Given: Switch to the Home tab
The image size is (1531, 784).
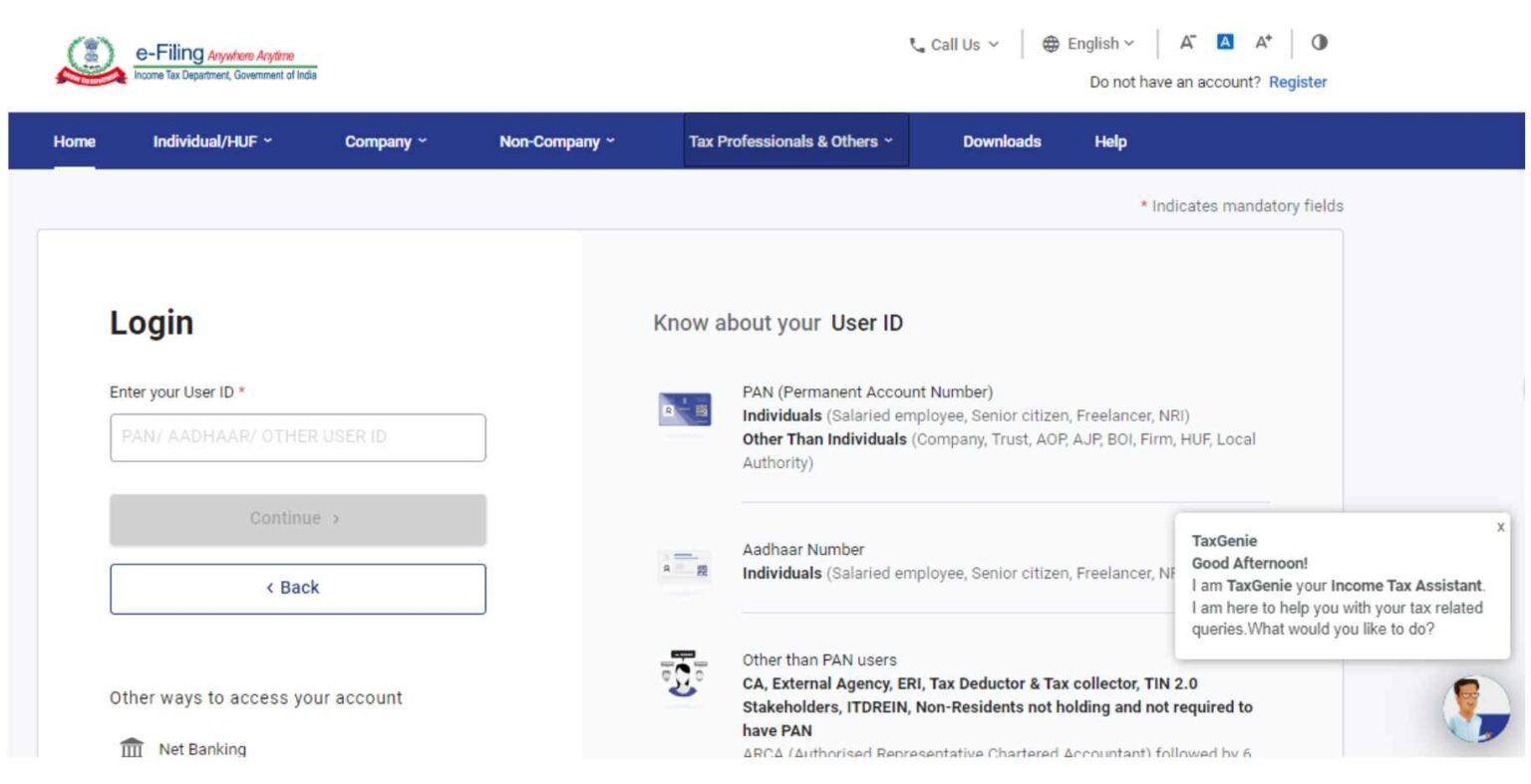Looking at the screenshot, I should pyautogui.click(x=74, y=140).
